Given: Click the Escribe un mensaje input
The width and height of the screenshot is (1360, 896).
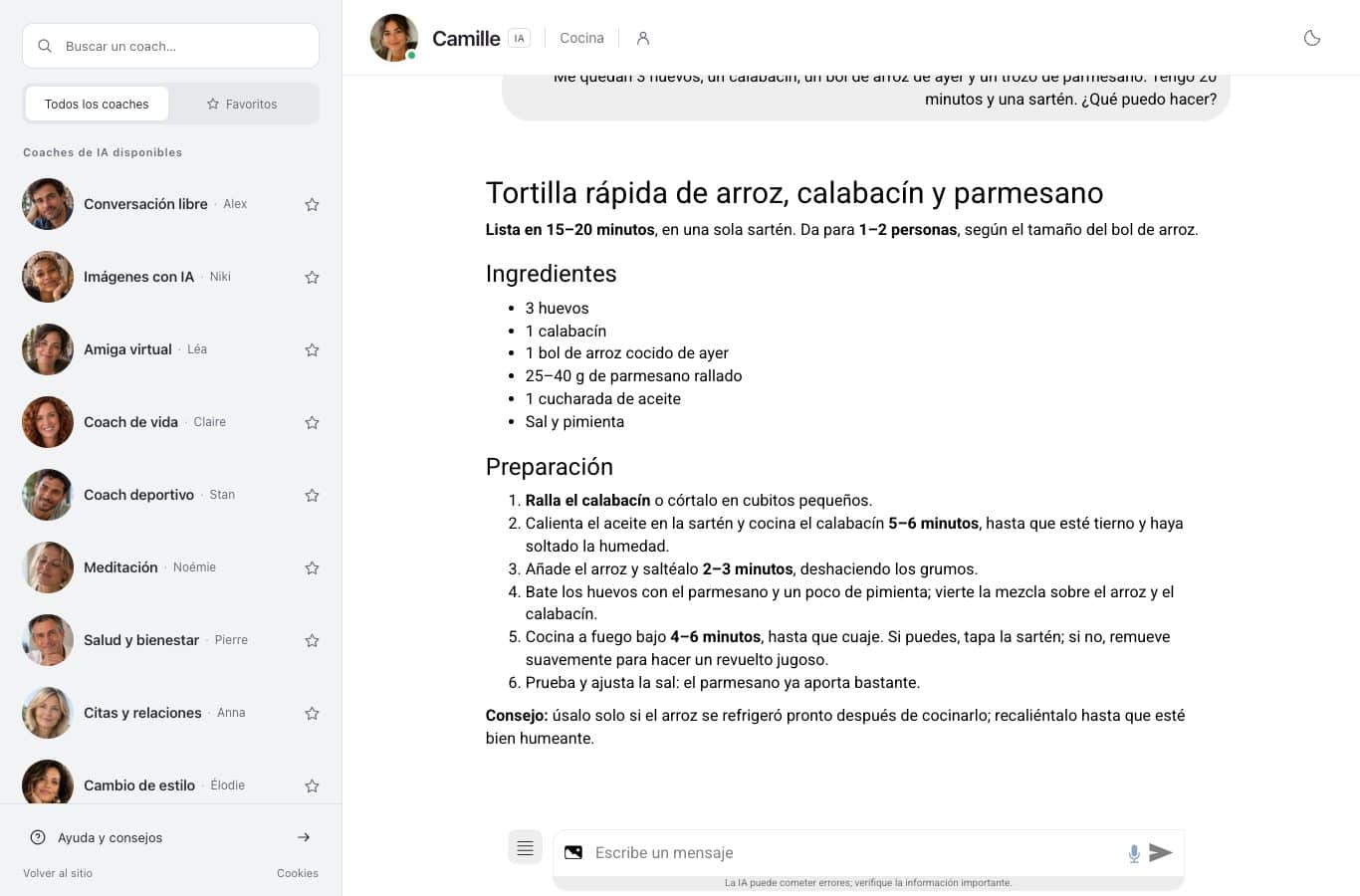Looking at the screenshot, I should tap(856, 852).
